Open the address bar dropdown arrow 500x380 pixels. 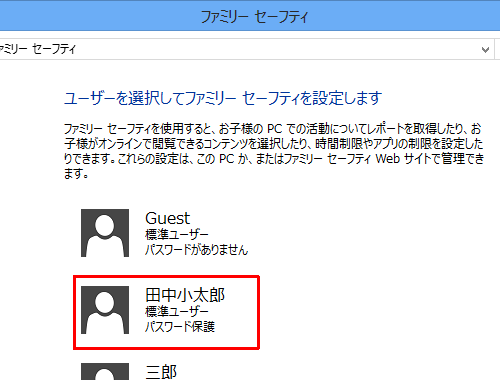[x=485, y=50]
